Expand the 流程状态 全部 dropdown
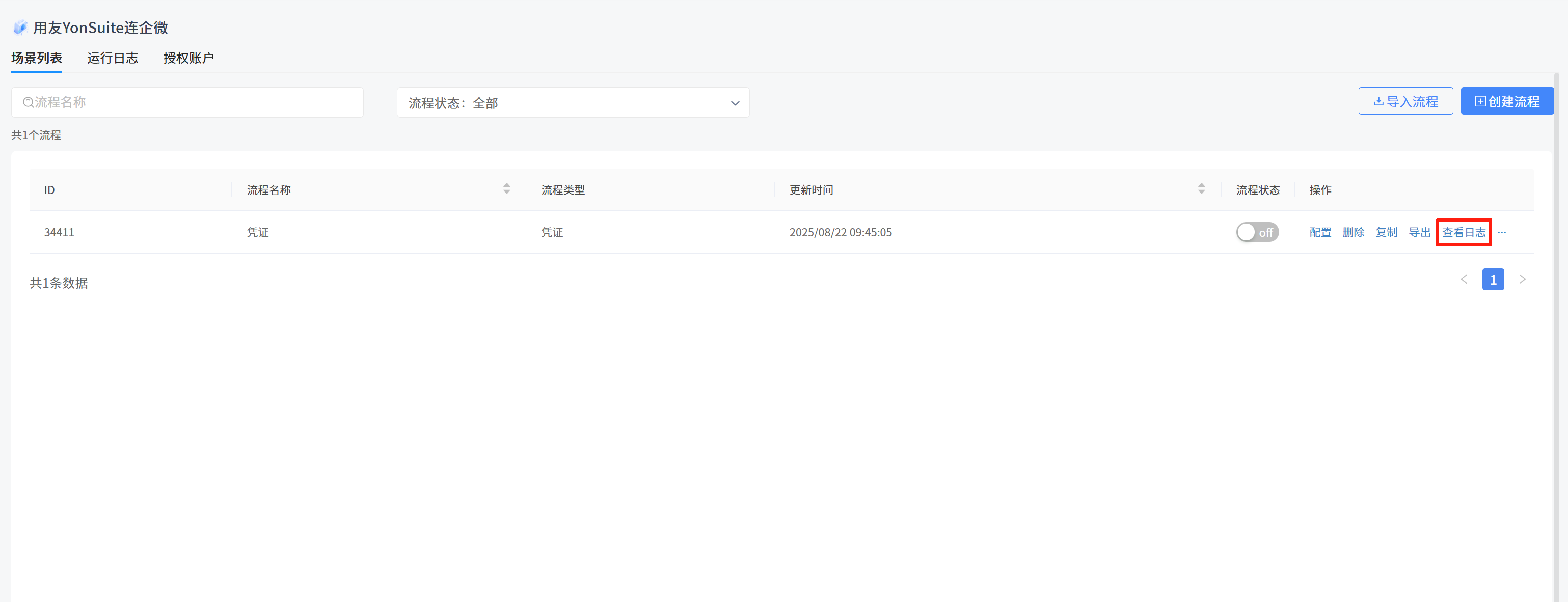 573,103
